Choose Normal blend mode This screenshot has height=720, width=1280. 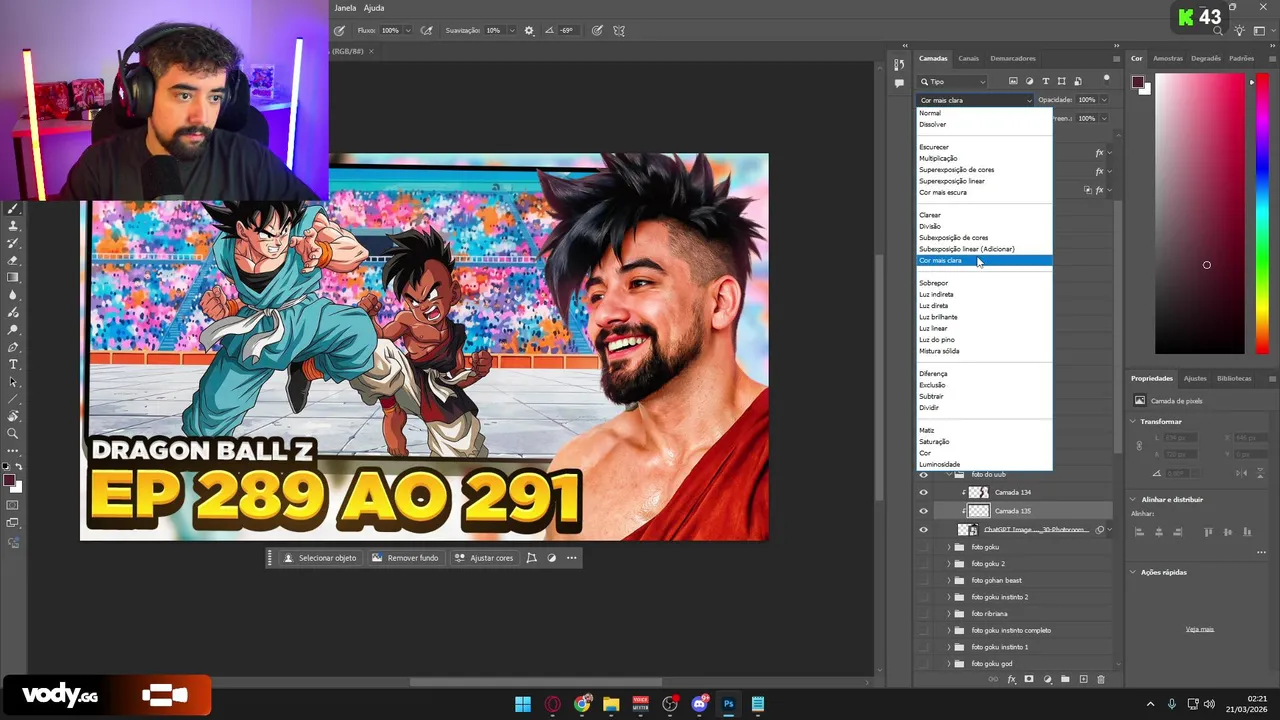(x=930, y=113)
